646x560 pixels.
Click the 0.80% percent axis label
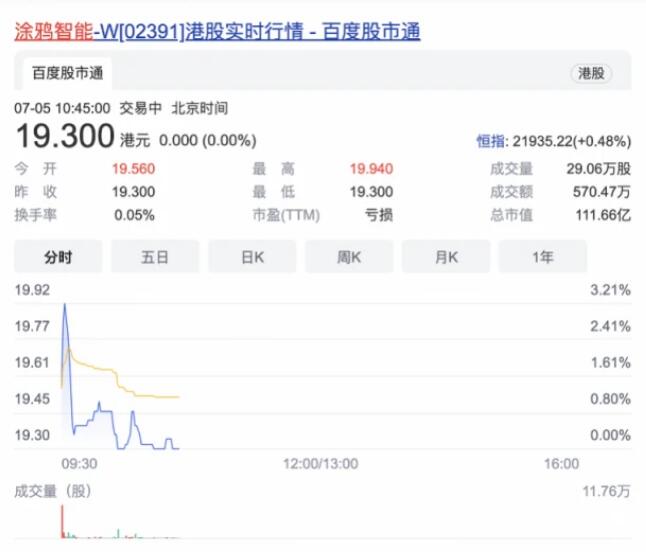[x=610, y=399]
